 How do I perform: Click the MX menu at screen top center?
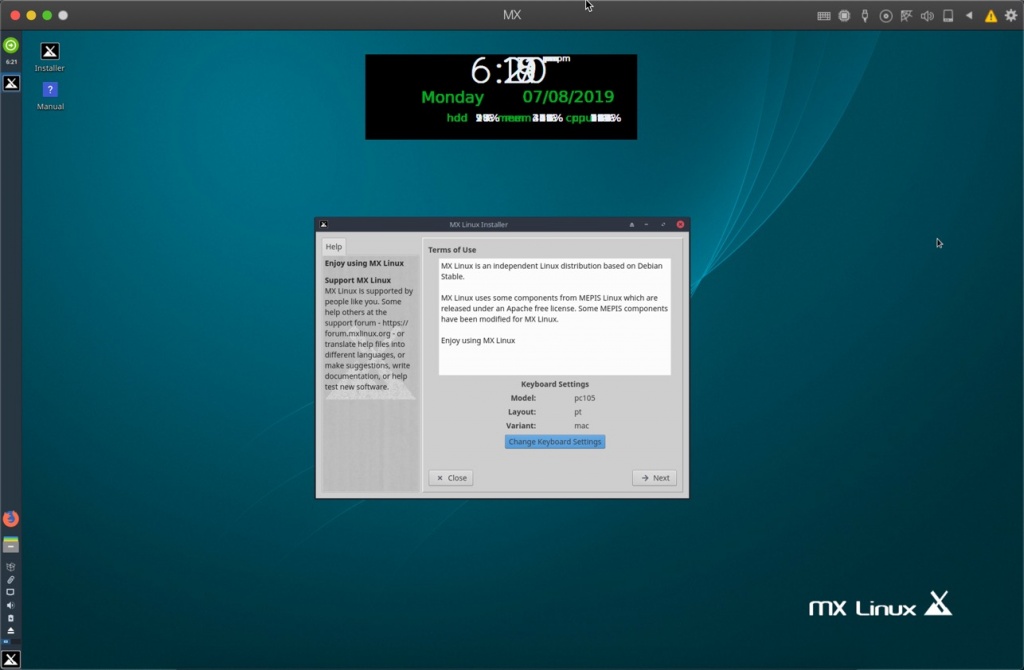pos(511,15)
